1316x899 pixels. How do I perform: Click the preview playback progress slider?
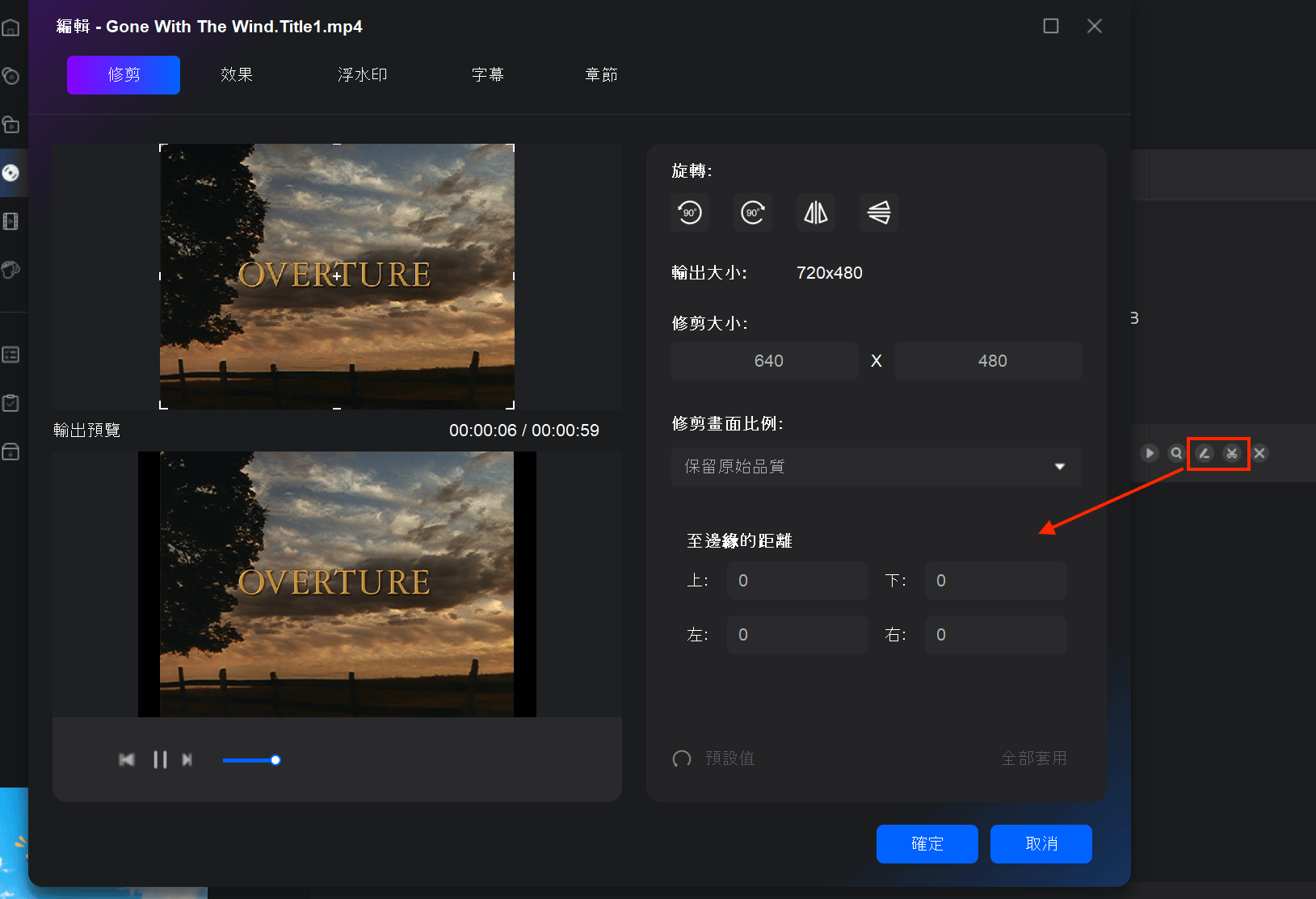[x=251, y=760]
